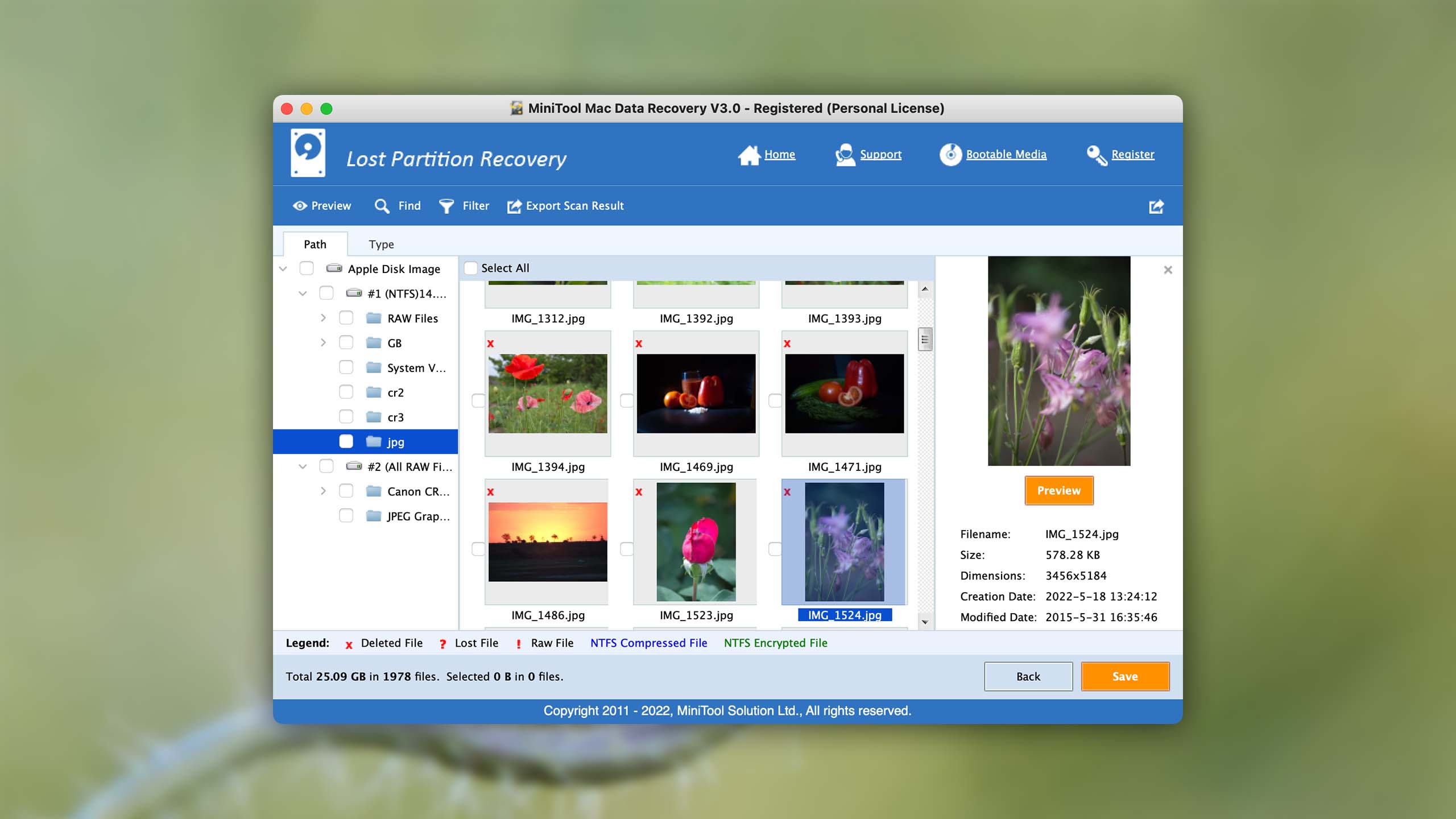Select the cr3 tree row label
Screen dimensions: 1456x819
pyautogui.click(x=396, y=417)
